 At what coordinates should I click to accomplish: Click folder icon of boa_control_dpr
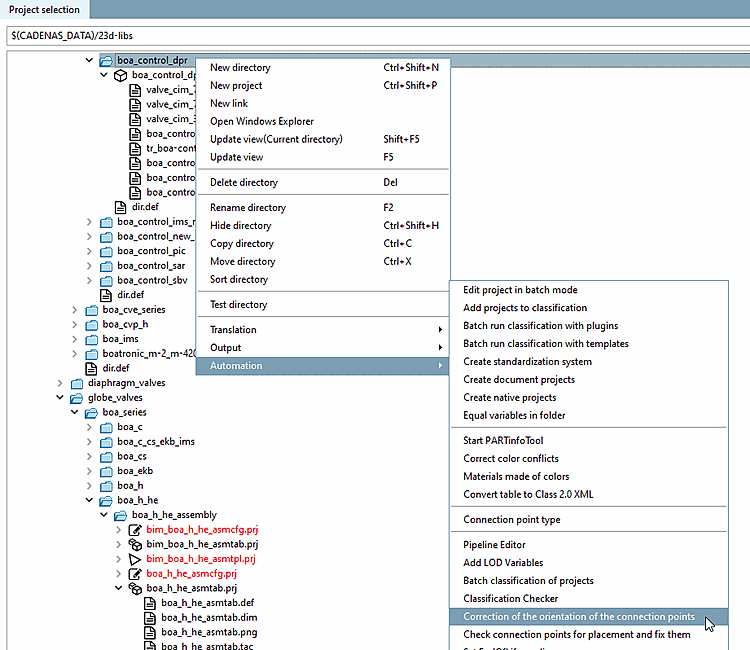tap(106, 61)
